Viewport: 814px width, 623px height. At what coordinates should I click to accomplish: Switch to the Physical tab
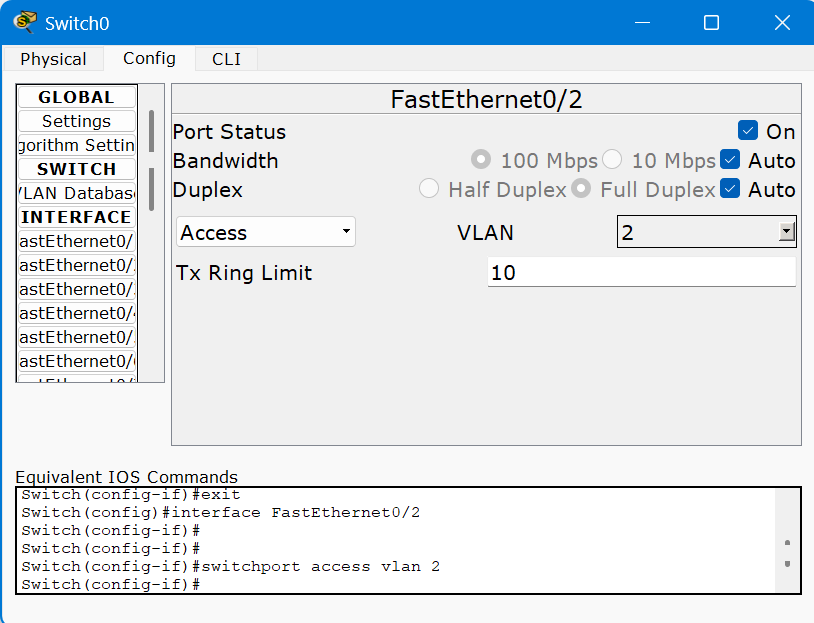53,59
